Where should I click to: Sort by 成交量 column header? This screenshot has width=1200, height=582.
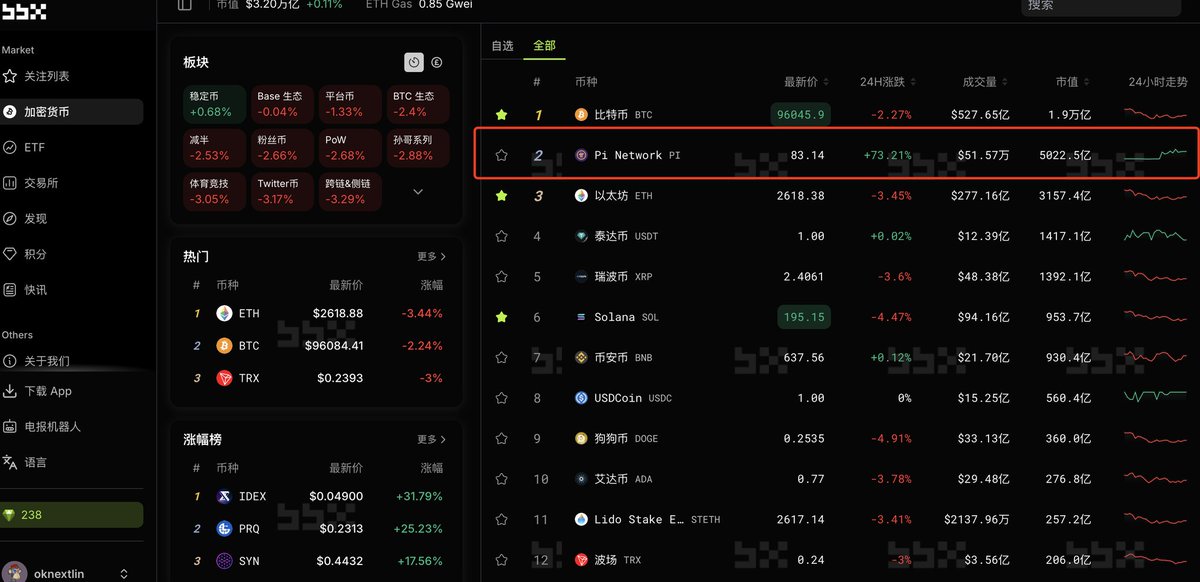tap(985, 82)
